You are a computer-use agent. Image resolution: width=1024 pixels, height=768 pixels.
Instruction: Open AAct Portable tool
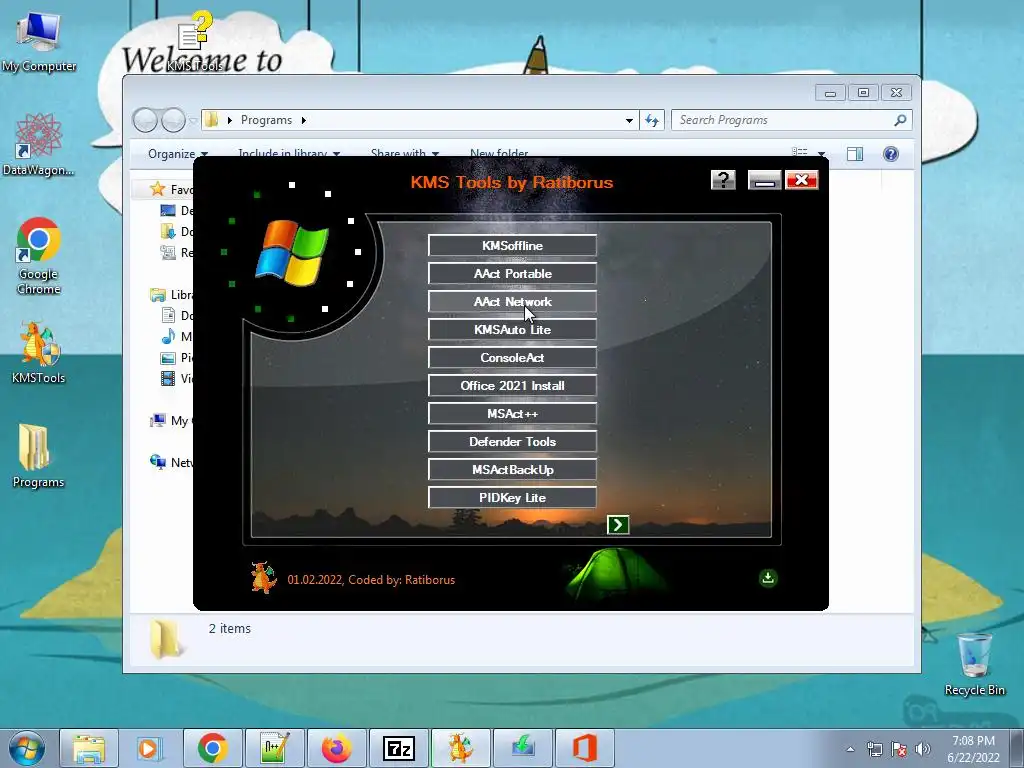[512, 274]
